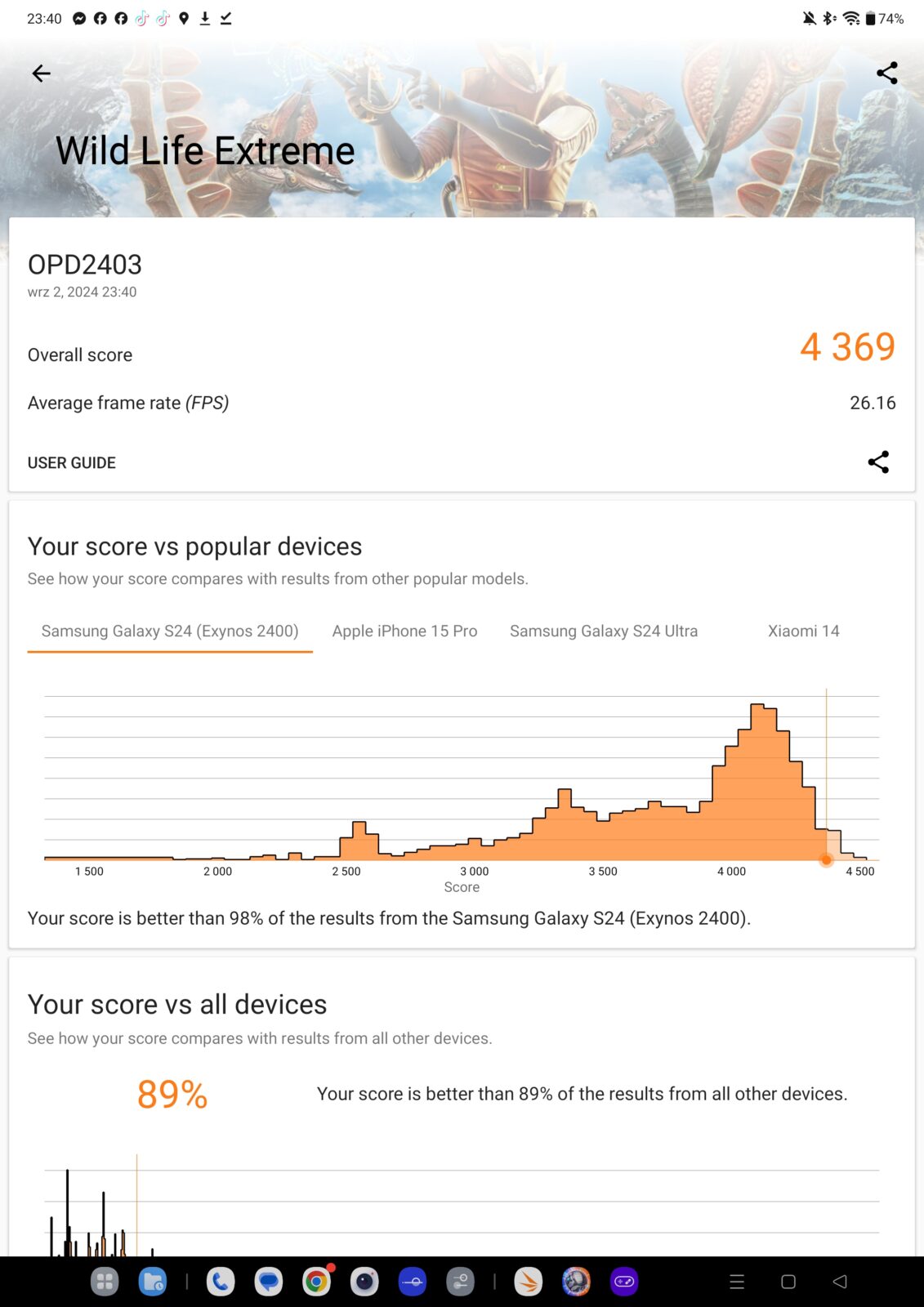
Task: Open recent apps with the menu navigation button
Action: [x=737, y=1282]
